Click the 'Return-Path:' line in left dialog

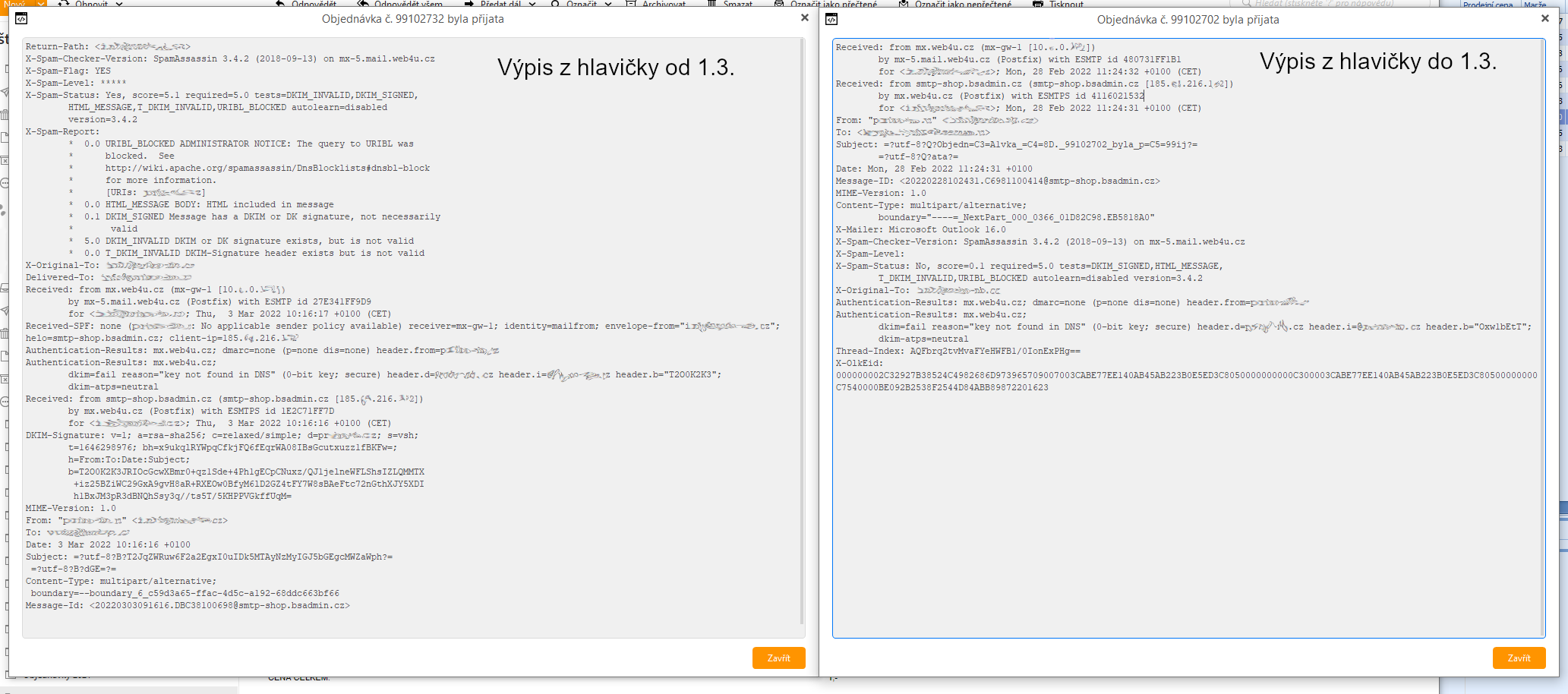[108, 46]
